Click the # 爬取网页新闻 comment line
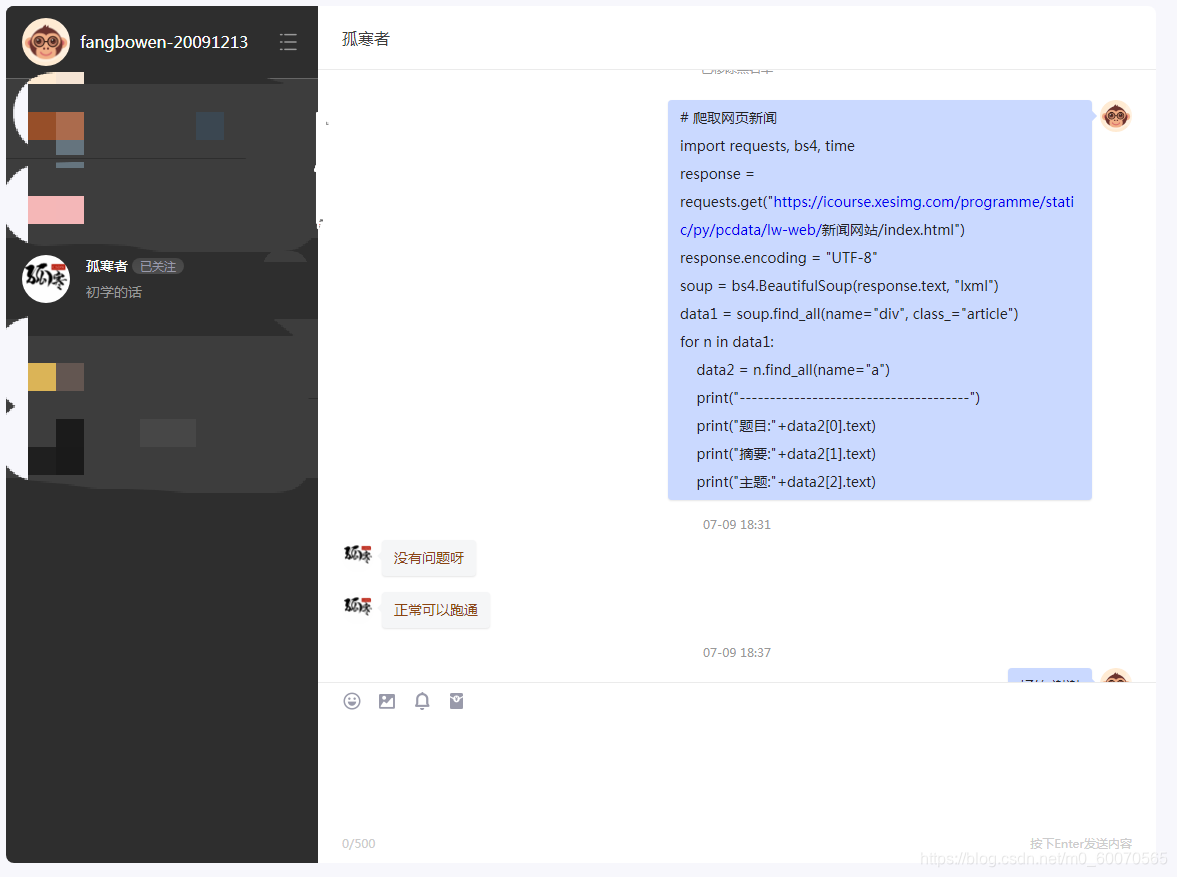This screenshot has height=877, width=1177. (728, 118)
